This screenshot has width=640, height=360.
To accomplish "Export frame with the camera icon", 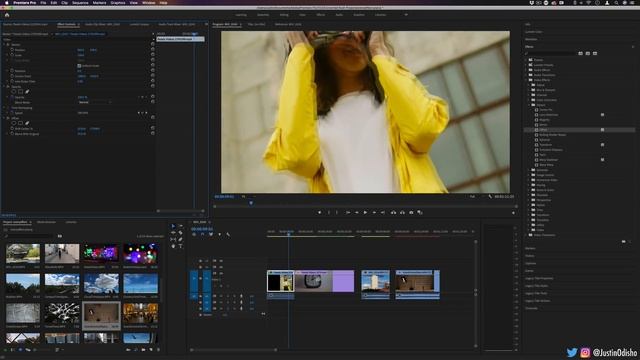I will 411,212.
